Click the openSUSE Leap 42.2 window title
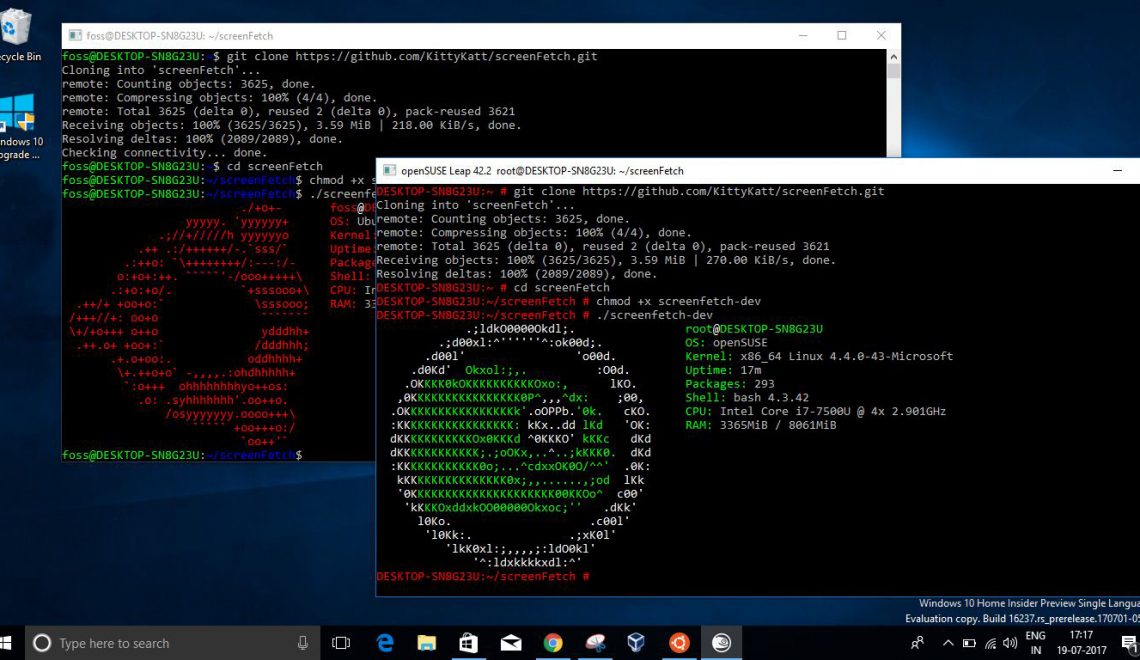The width and height of the screenshot is (1140, 660). coord(542,171)
